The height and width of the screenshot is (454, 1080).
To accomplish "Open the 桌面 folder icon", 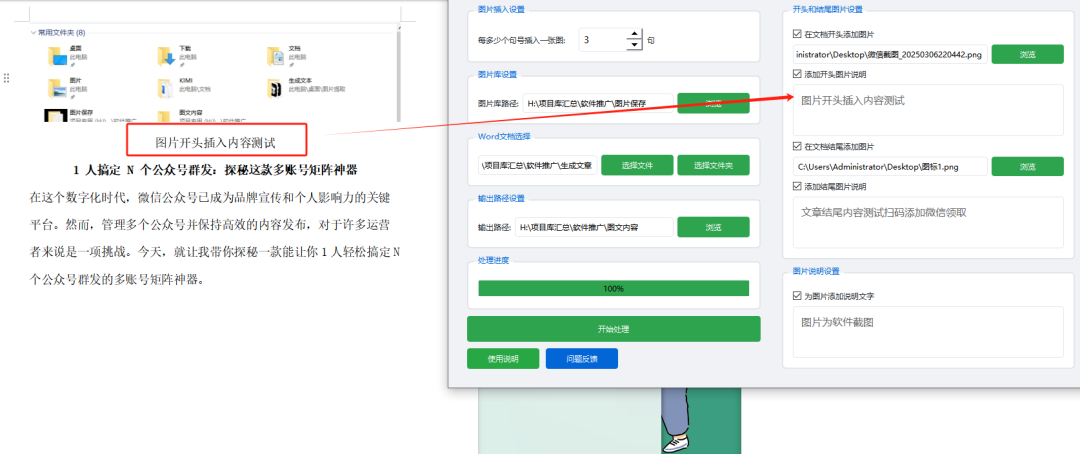I will (x=56, y=56).
